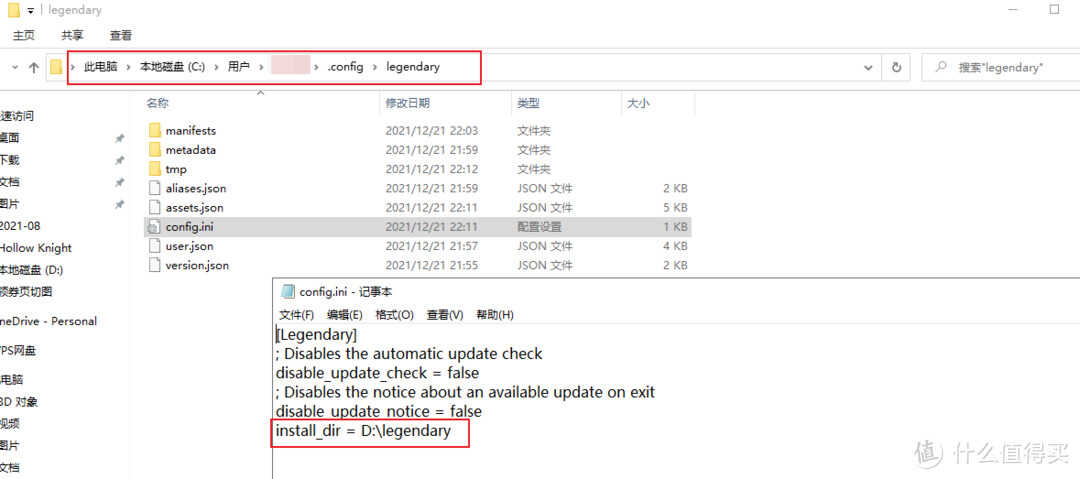Click legendary segment in address path

click(x=413, y=67)
